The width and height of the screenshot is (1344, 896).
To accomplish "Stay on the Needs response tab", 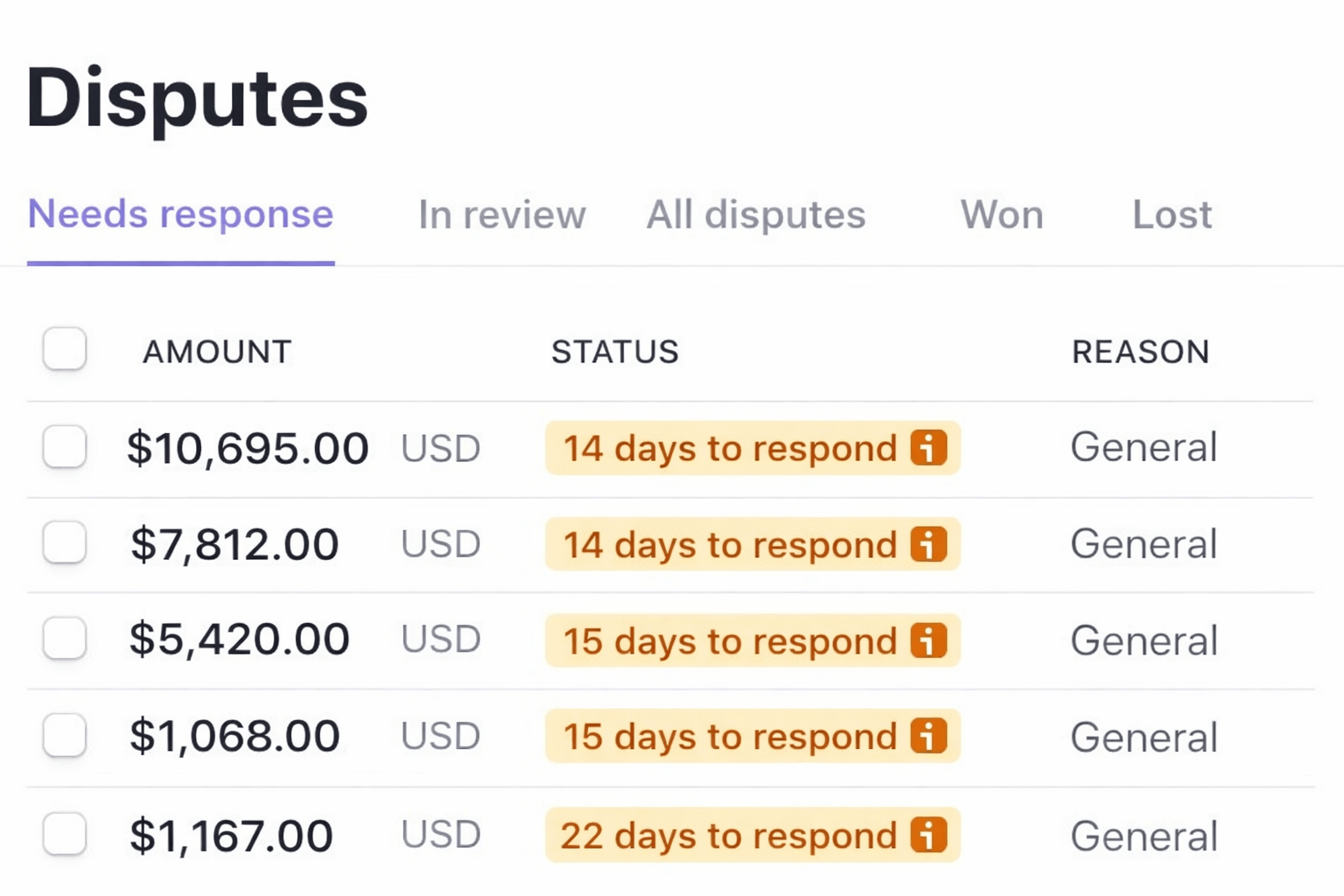I will [180, 215].
